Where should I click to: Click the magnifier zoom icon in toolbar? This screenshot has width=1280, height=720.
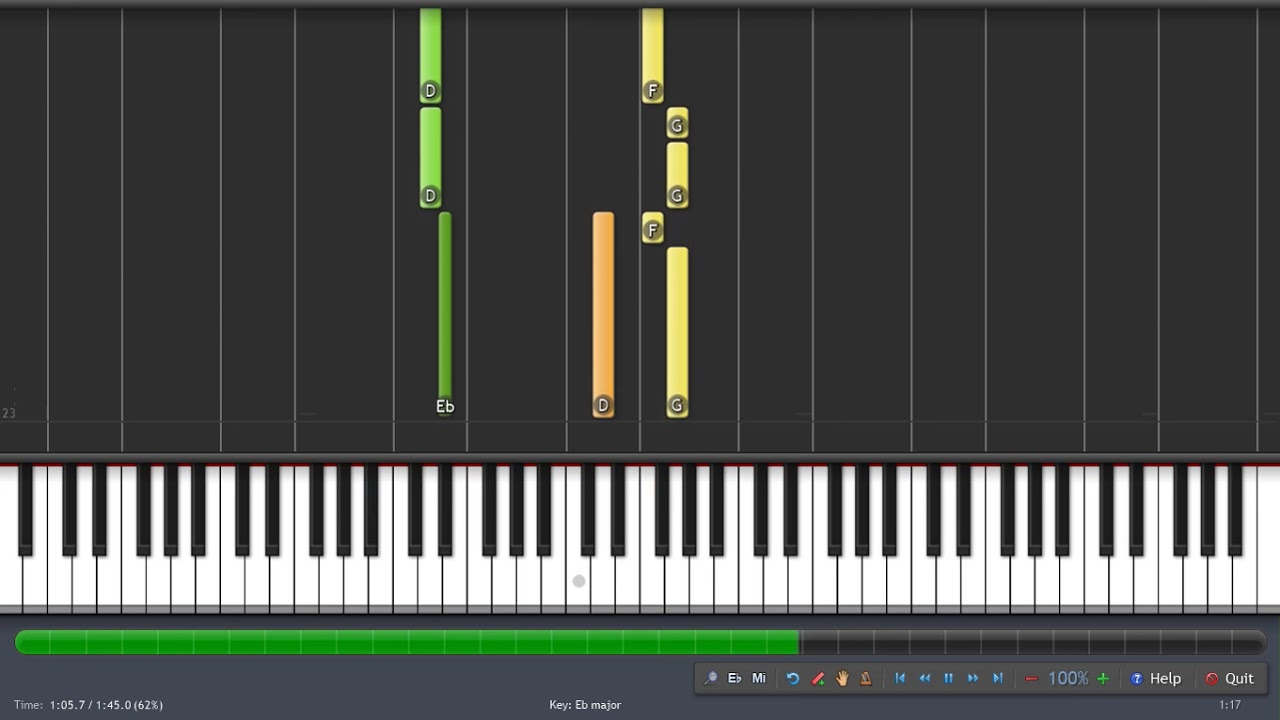coord(710,678)
